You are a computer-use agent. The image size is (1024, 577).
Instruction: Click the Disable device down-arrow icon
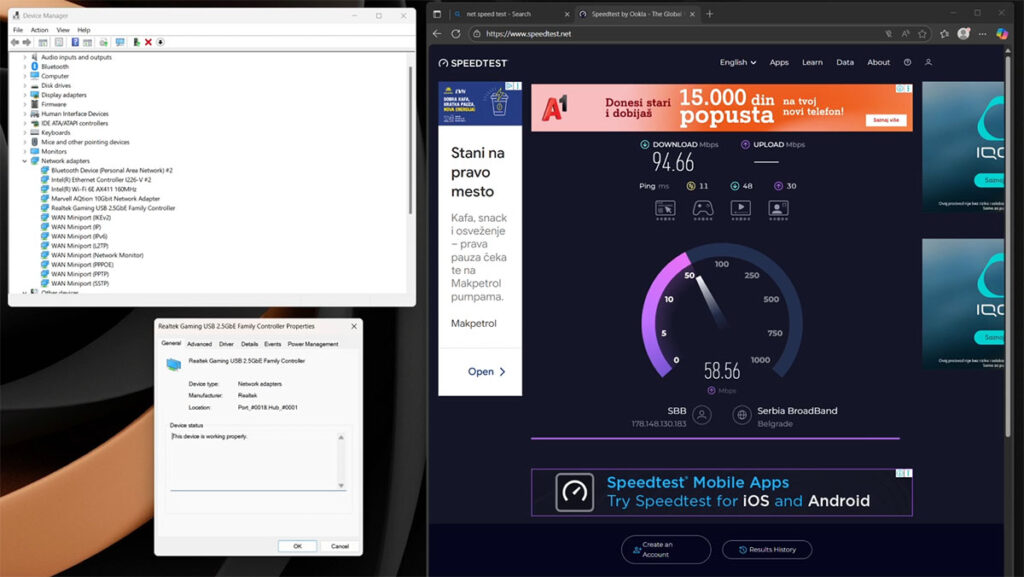(160, 42)
